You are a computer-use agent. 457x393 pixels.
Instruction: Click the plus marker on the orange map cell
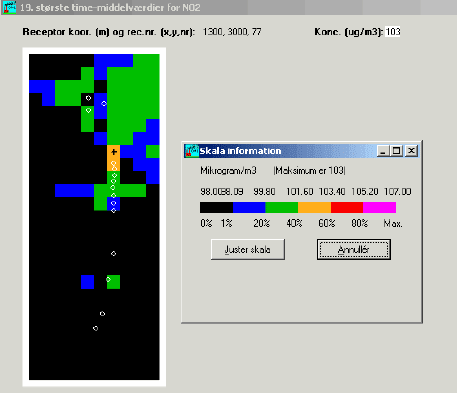click(x=114, y=152)
